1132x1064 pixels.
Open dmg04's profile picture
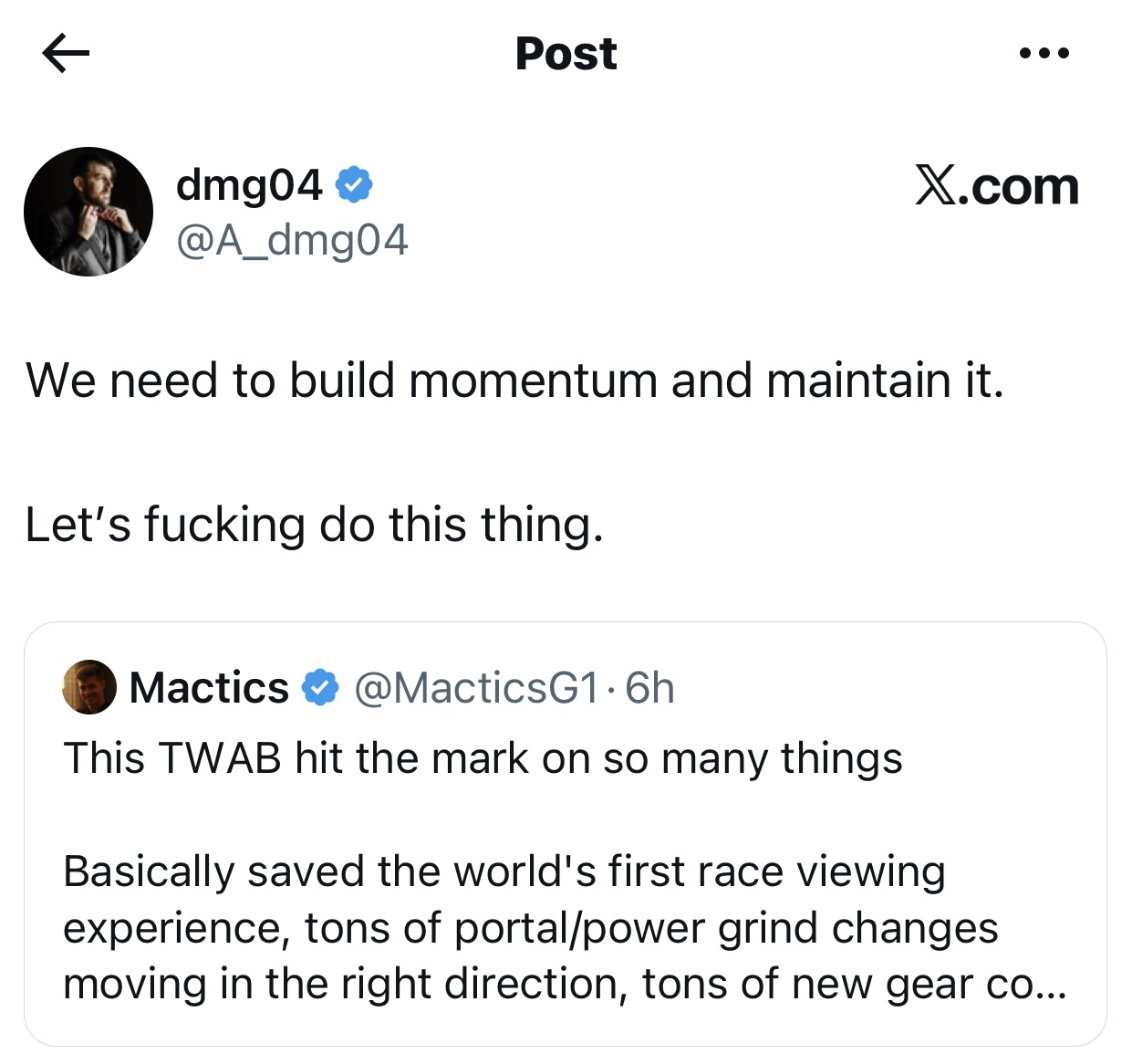pos(88,212)
